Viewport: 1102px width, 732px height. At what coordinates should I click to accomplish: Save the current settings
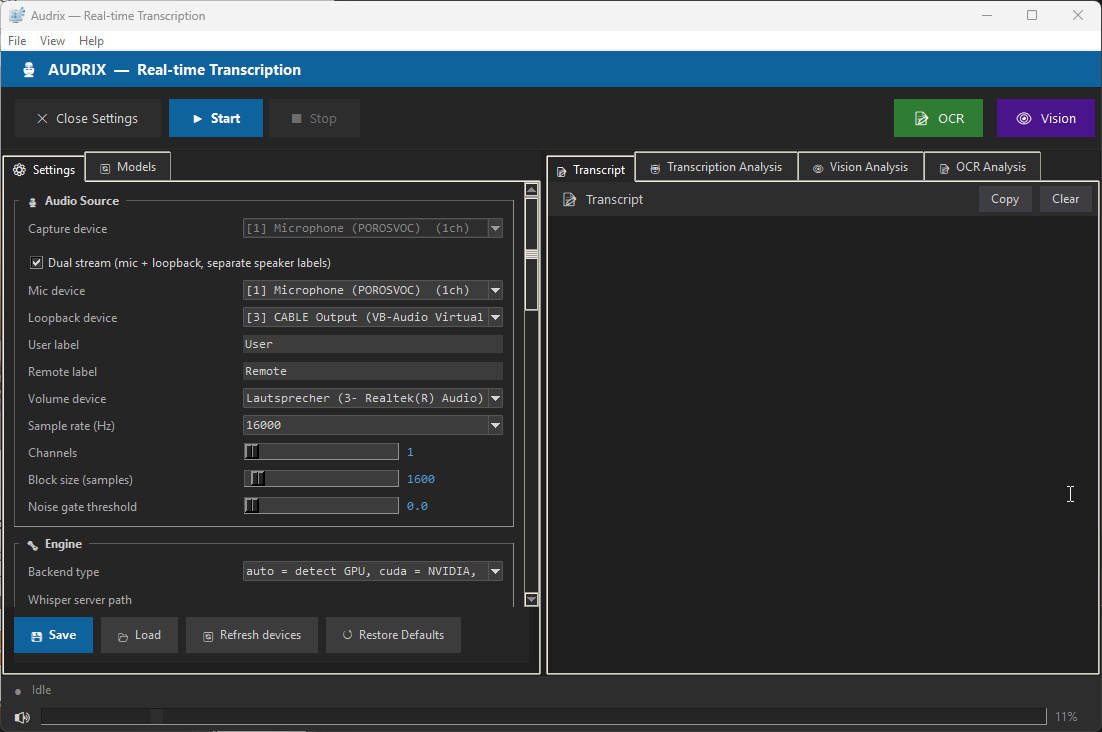pyautogui.click(x=53, y=635)
